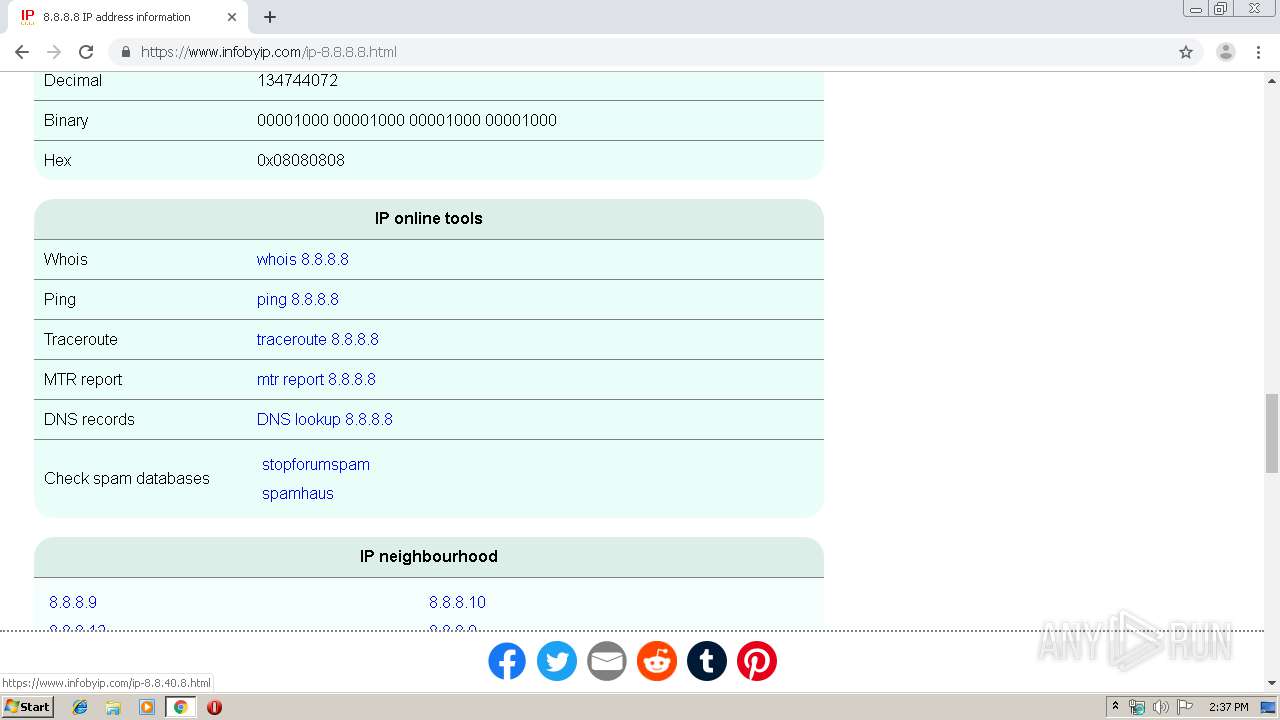View site security lock info
This screenshot has height=720, width=1280.
125,52
